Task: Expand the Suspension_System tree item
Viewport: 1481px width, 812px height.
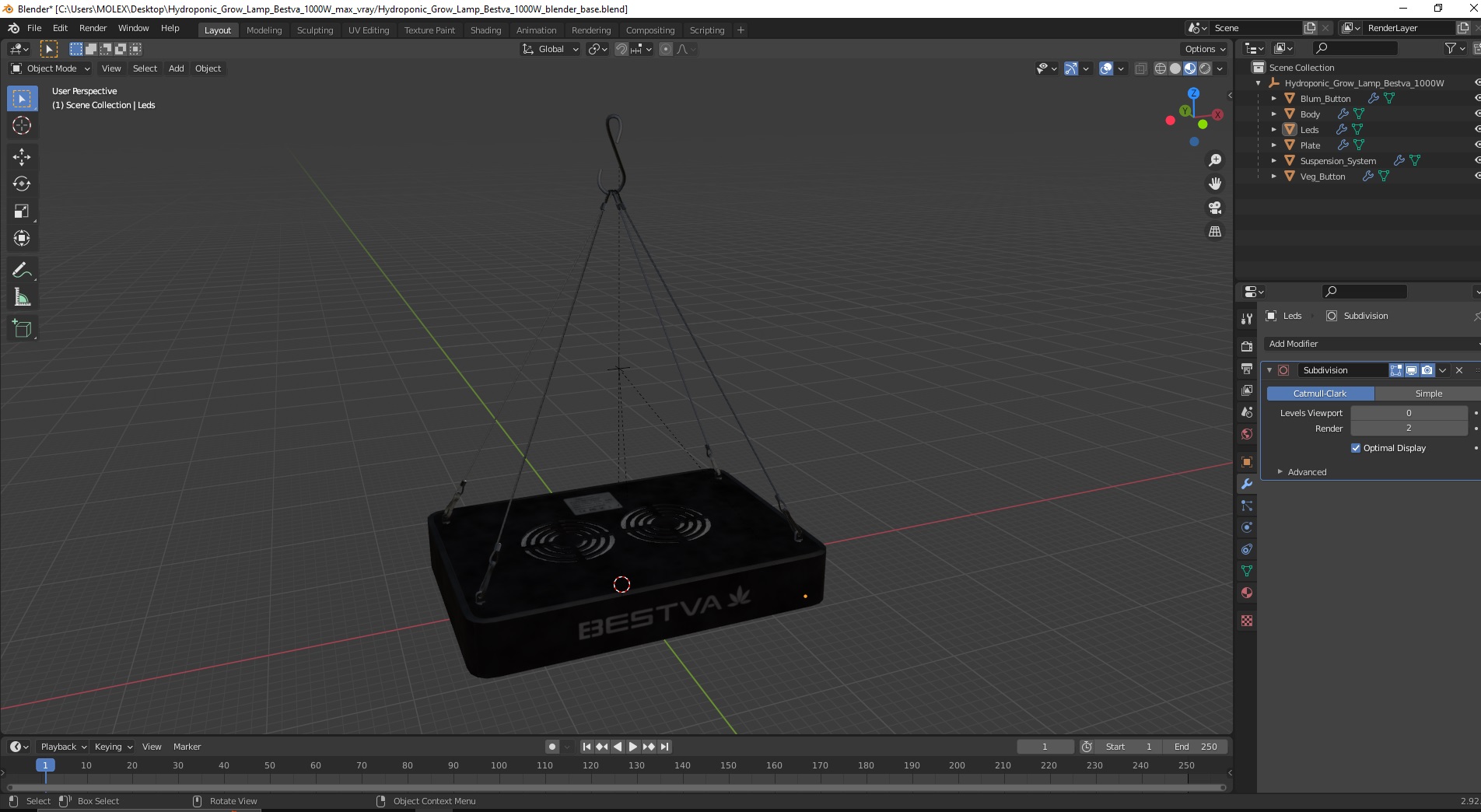Action: click(x=1273, y=161)
